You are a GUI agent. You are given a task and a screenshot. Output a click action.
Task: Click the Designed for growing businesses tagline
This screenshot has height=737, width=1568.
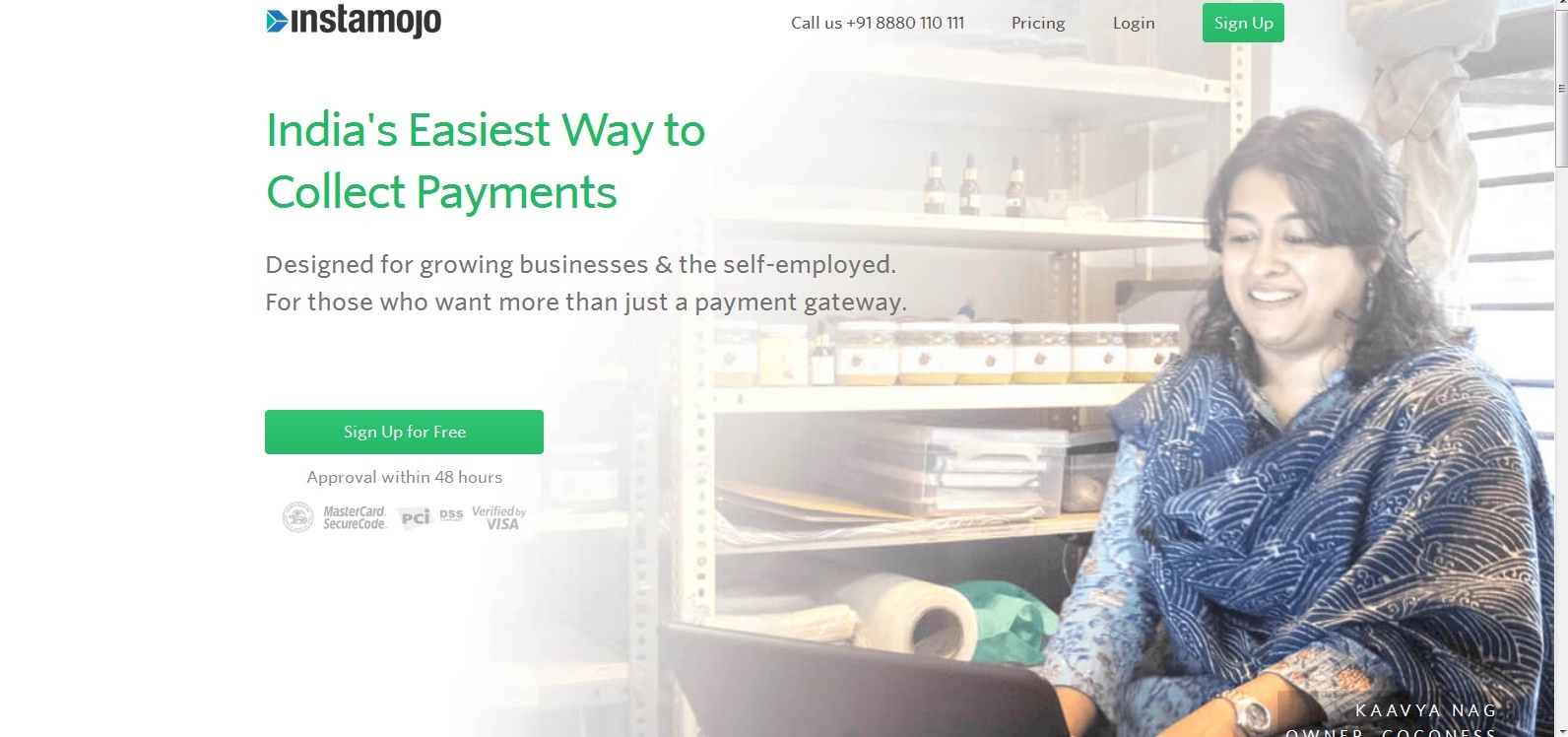[586, 283]
